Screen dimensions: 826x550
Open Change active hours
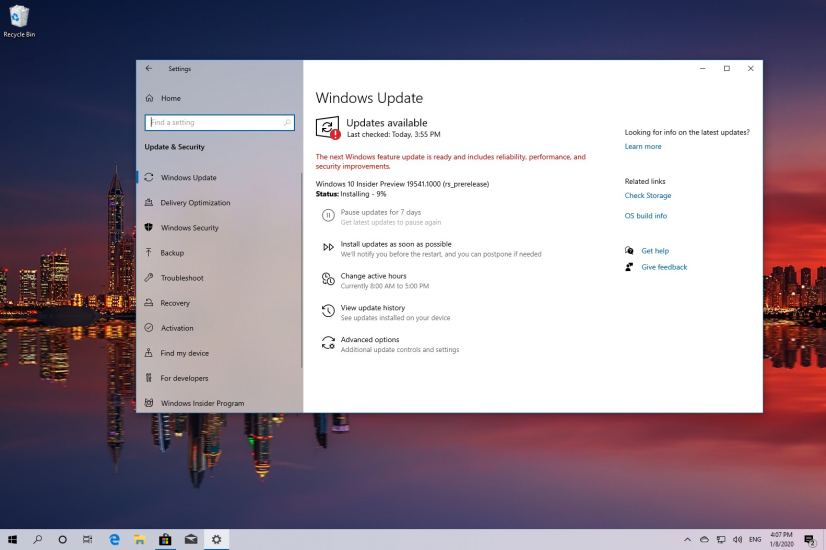tap(373, 276)
